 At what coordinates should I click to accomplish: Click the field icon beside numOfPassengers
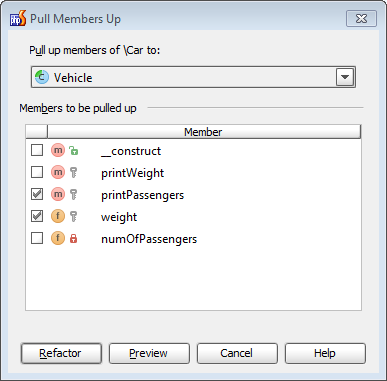coord(58,238)
